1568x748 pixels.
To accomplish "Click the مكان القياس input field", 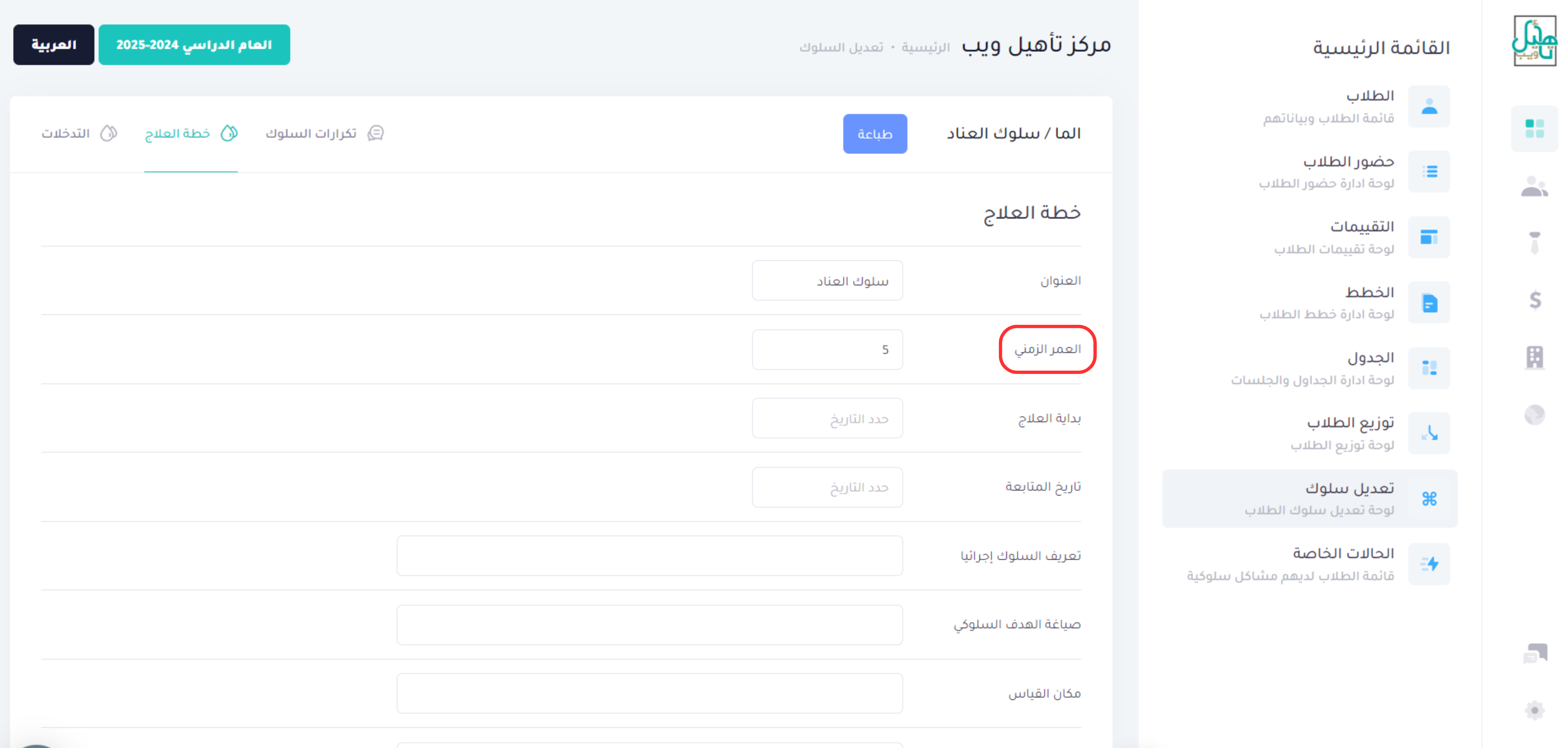I will click(649, 693).
